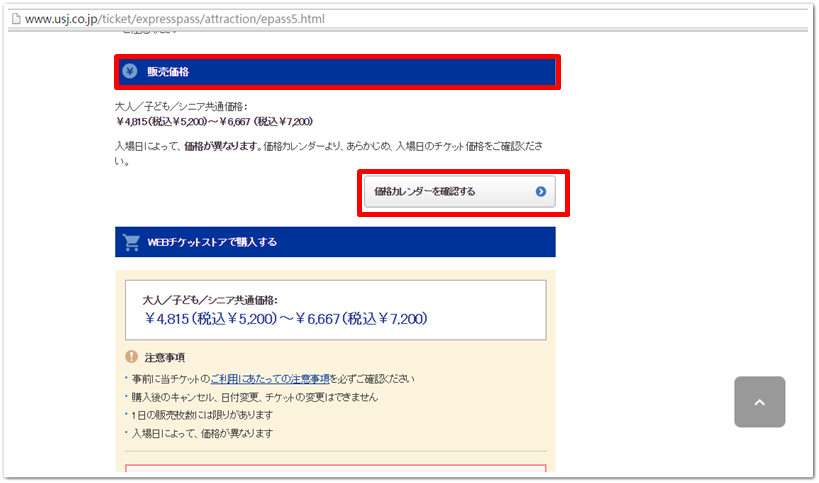Screen dimensions: 819x483
Task: Click the 販売価格 section header text
Action: pos(168,72)
